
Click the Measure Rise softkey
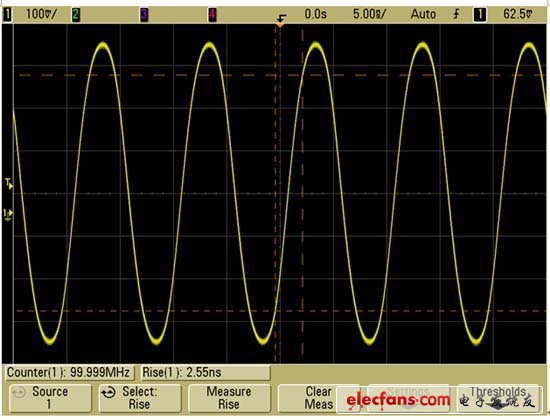pos(229,398)
